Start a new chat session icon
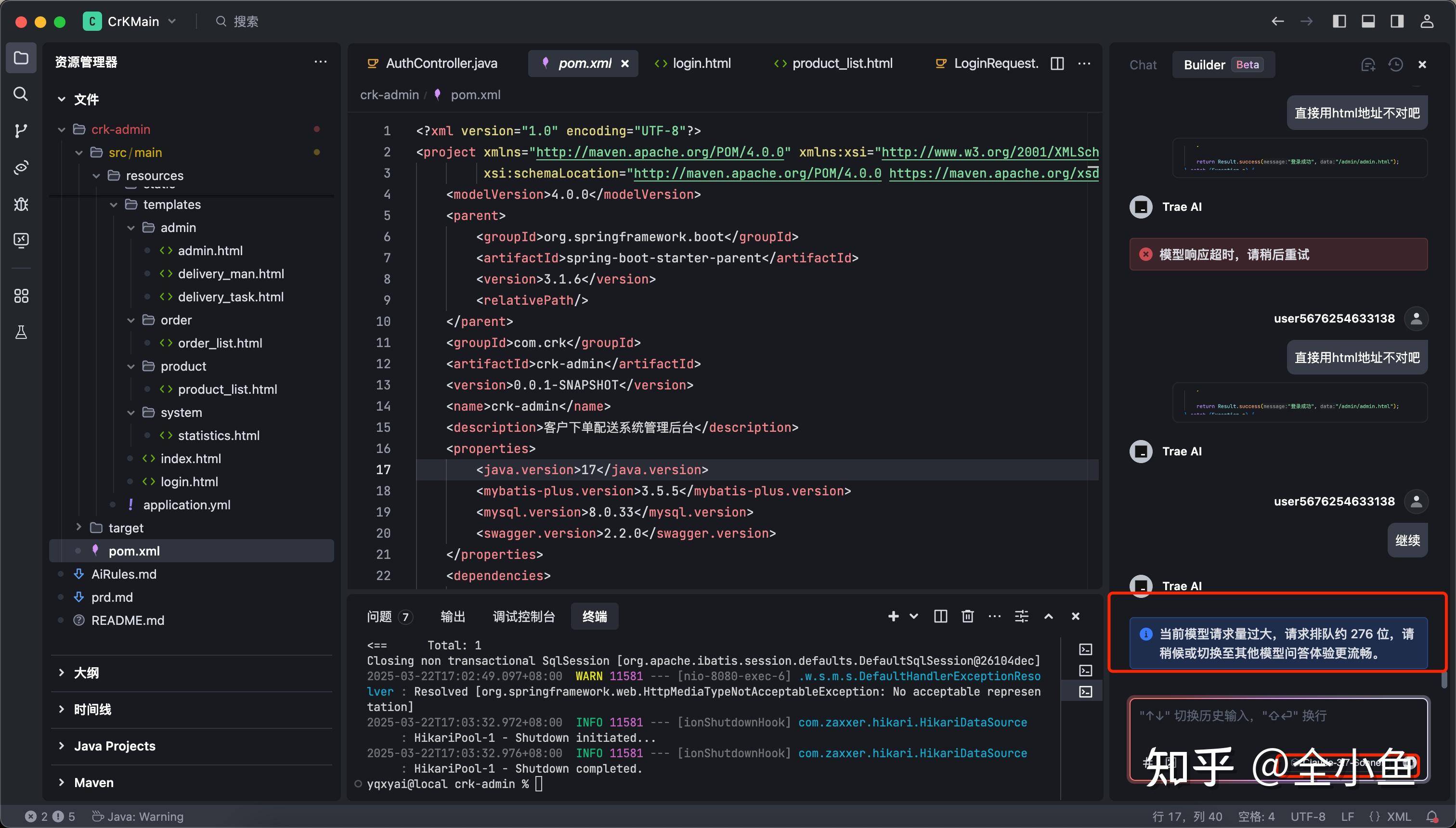Screen dimensions: 1456x828 coord(1368,65)
